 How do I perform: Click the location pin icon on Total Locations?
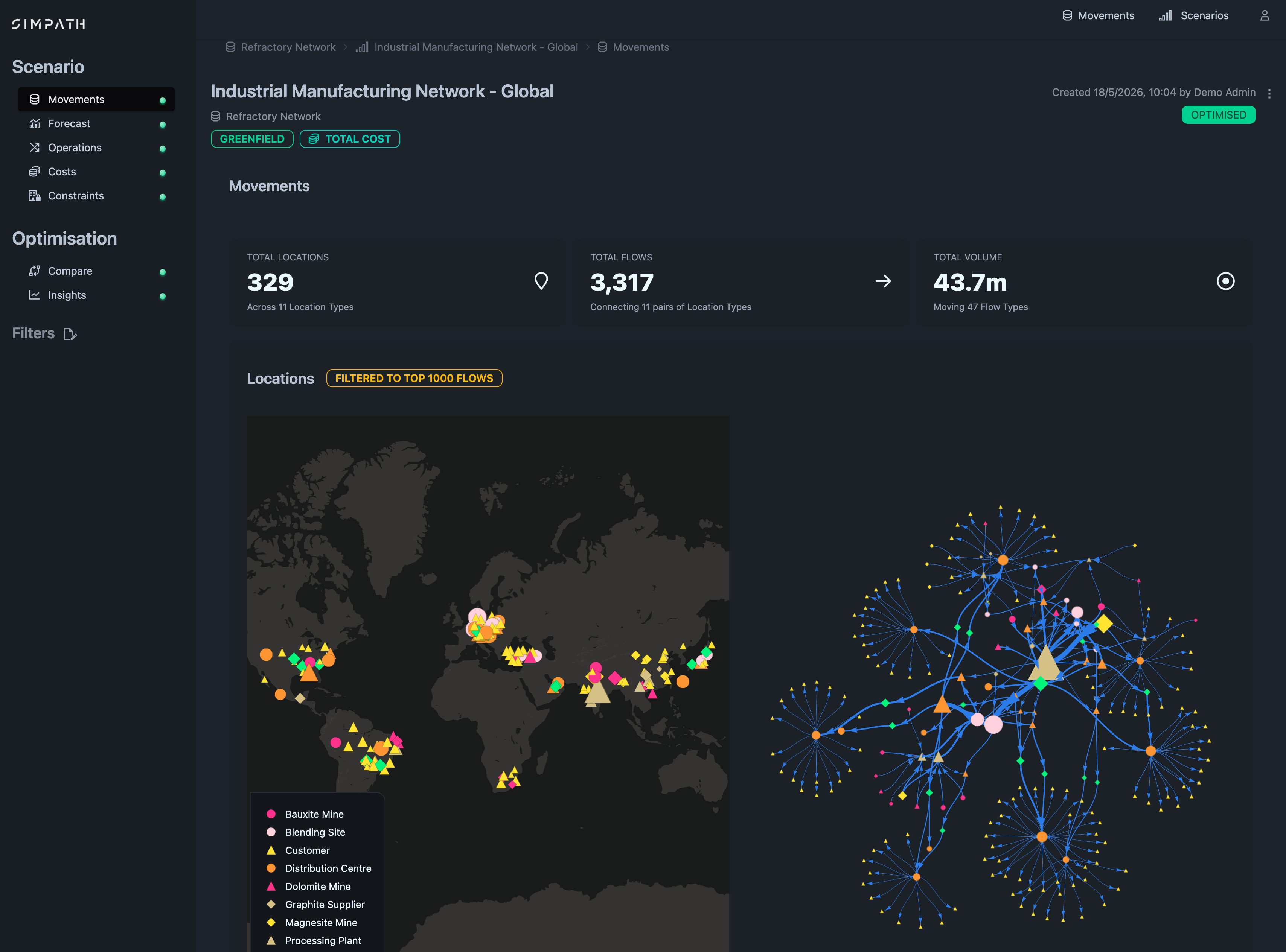[541, 281]
